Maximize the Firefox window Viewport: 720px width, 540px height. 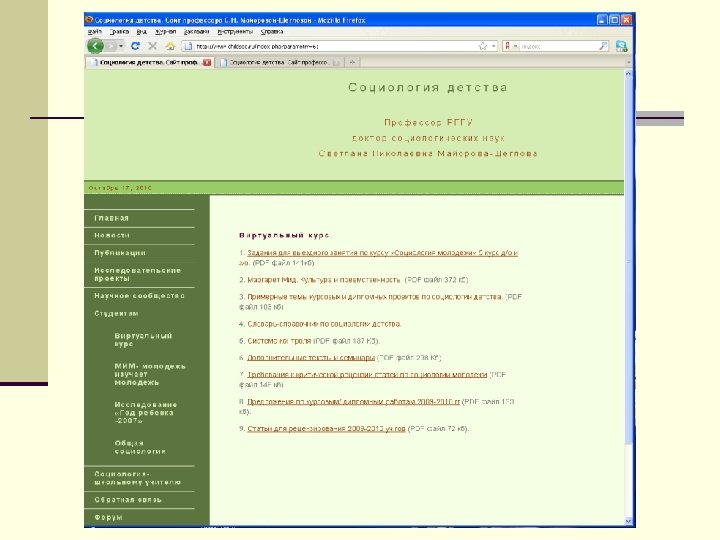click(614, 20)
